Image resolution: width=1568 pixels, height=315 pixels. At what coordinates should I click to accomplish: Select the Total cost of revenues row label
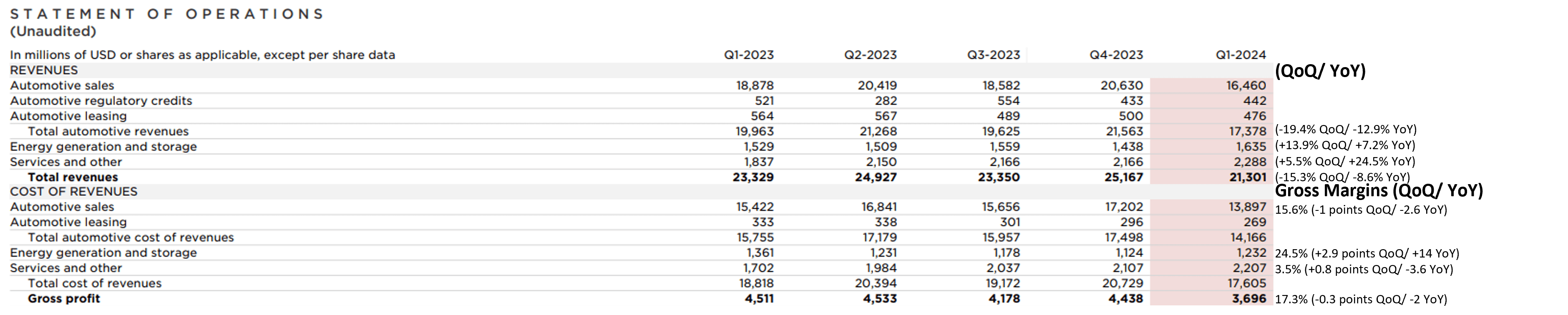pos(94,283)
